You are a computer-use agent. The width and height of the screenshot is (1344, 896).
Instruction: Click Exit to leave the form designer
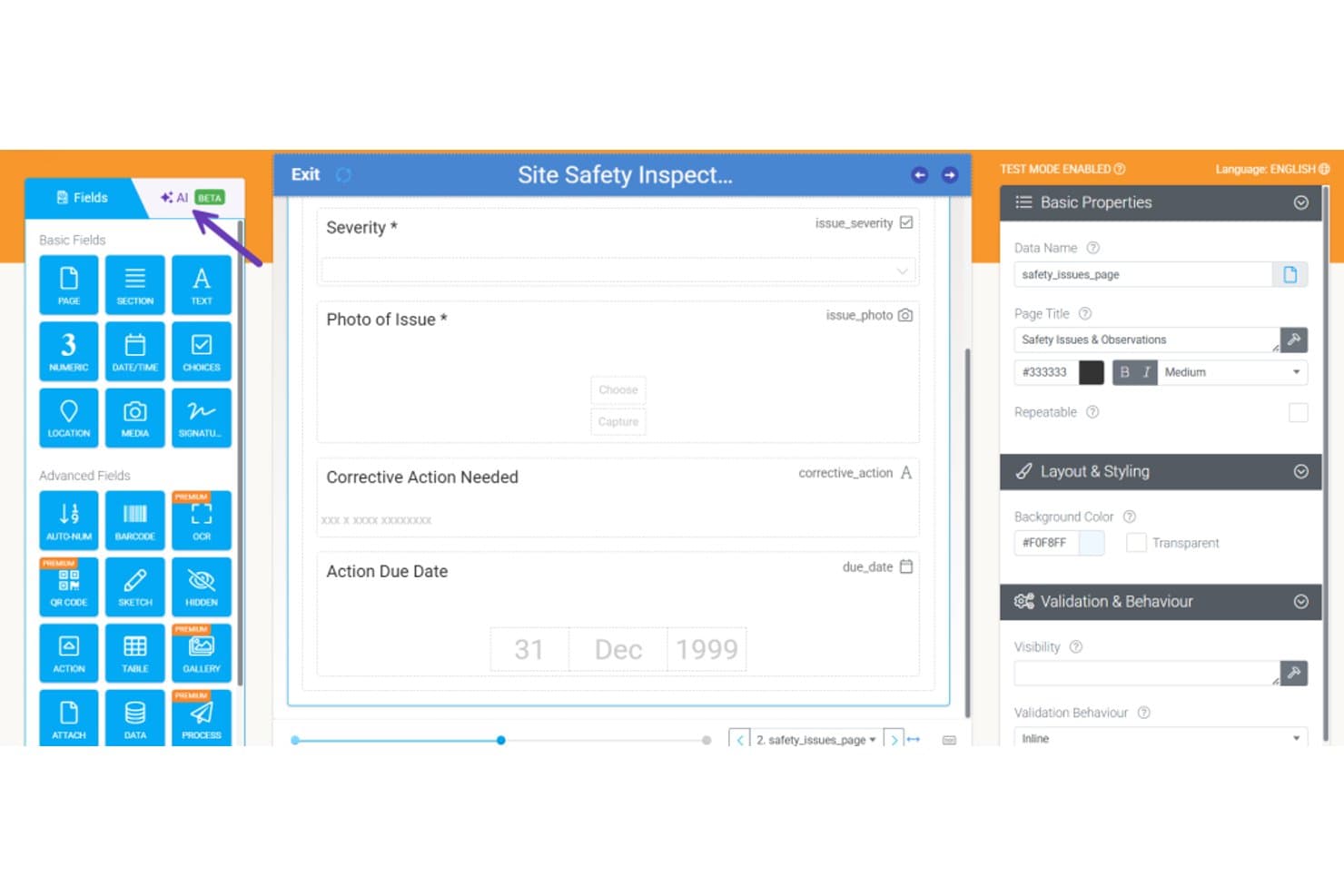pos(305,174)
